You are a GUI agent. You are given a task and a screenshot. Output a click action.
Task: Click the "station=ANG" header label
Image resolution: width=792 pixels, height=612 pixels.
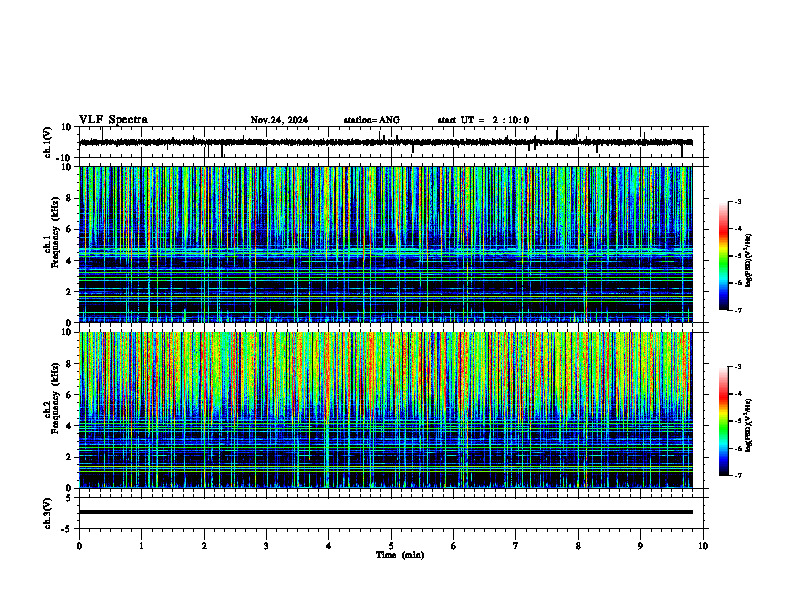click(x=372, y=120)
